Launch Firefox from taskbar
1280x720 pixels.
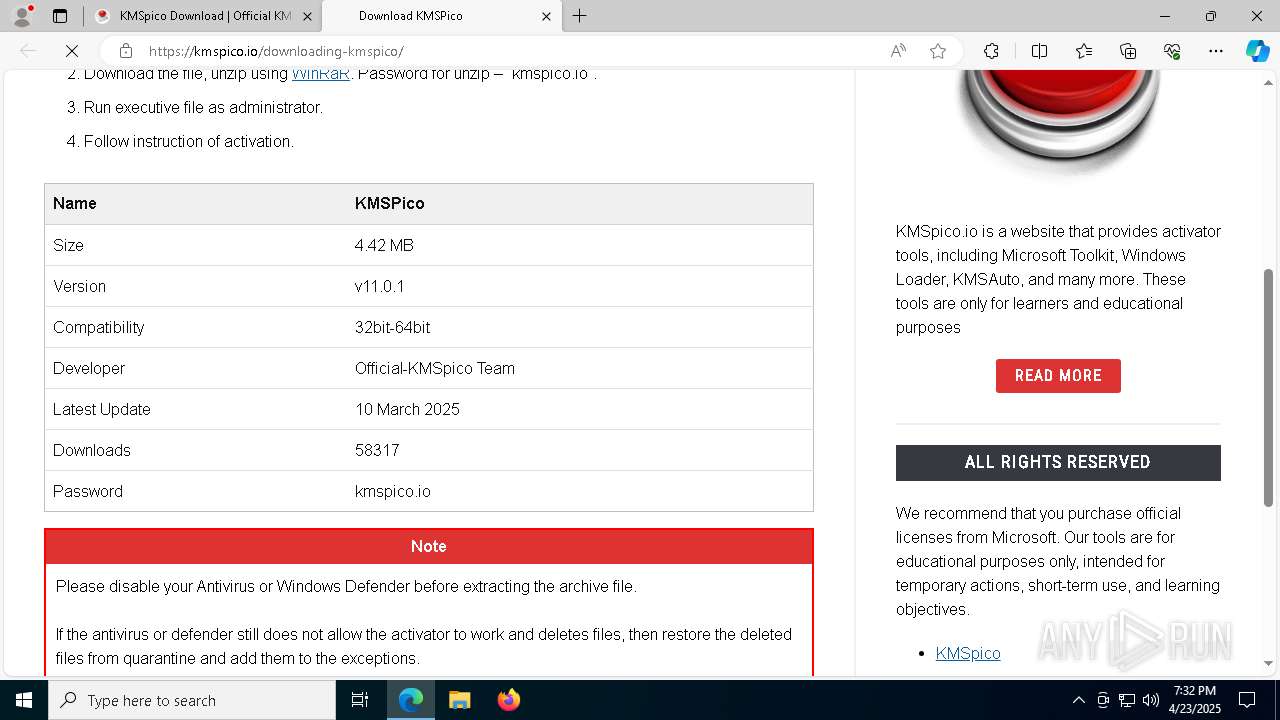coord(509,700)
